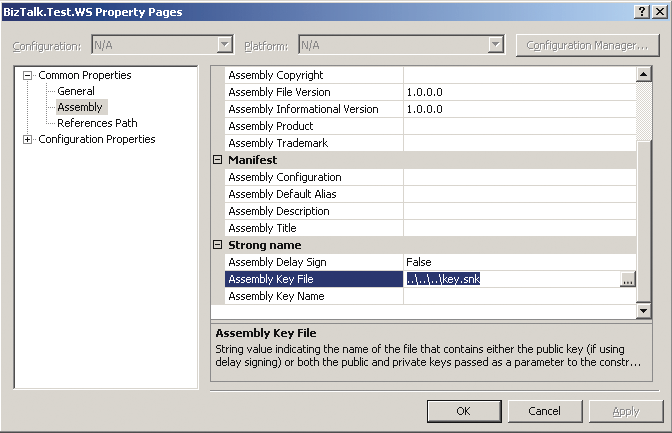Select Assembly Default Alias property

pos(314,194)
